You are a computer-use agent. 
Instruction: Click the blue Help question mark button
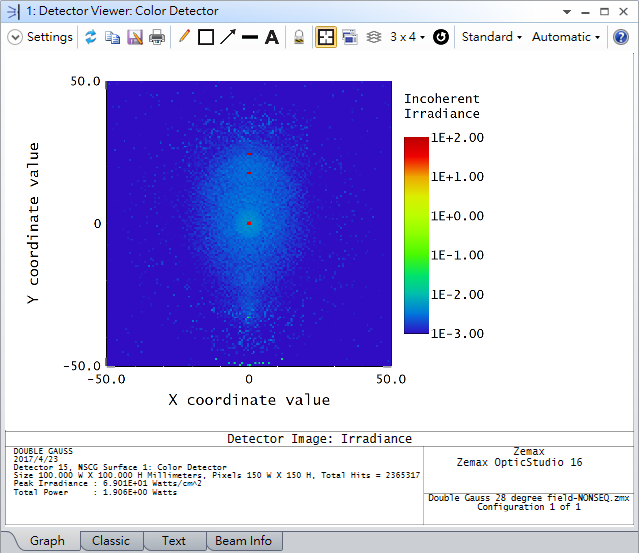pos(621,37)
